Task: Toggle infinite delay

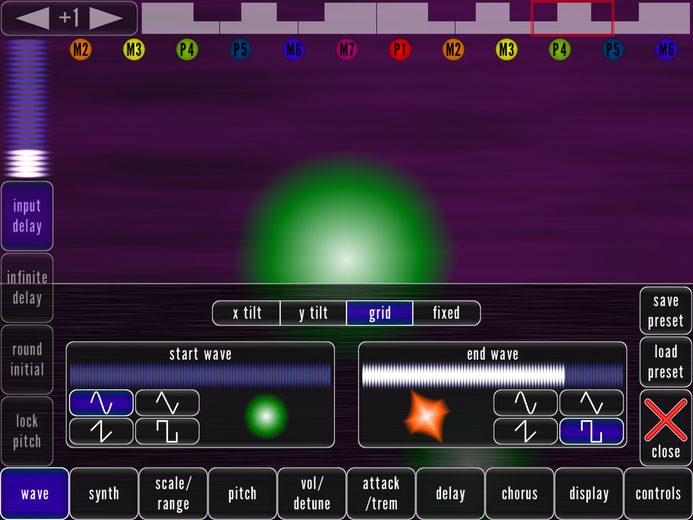Action: click(x=27, y=288)
